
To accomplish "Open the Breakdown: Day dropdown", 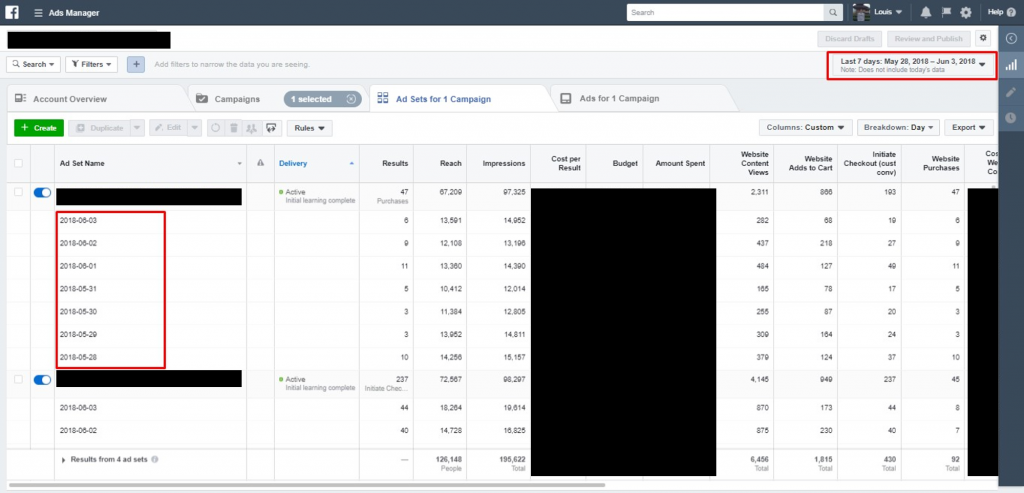I will point(898,128).
